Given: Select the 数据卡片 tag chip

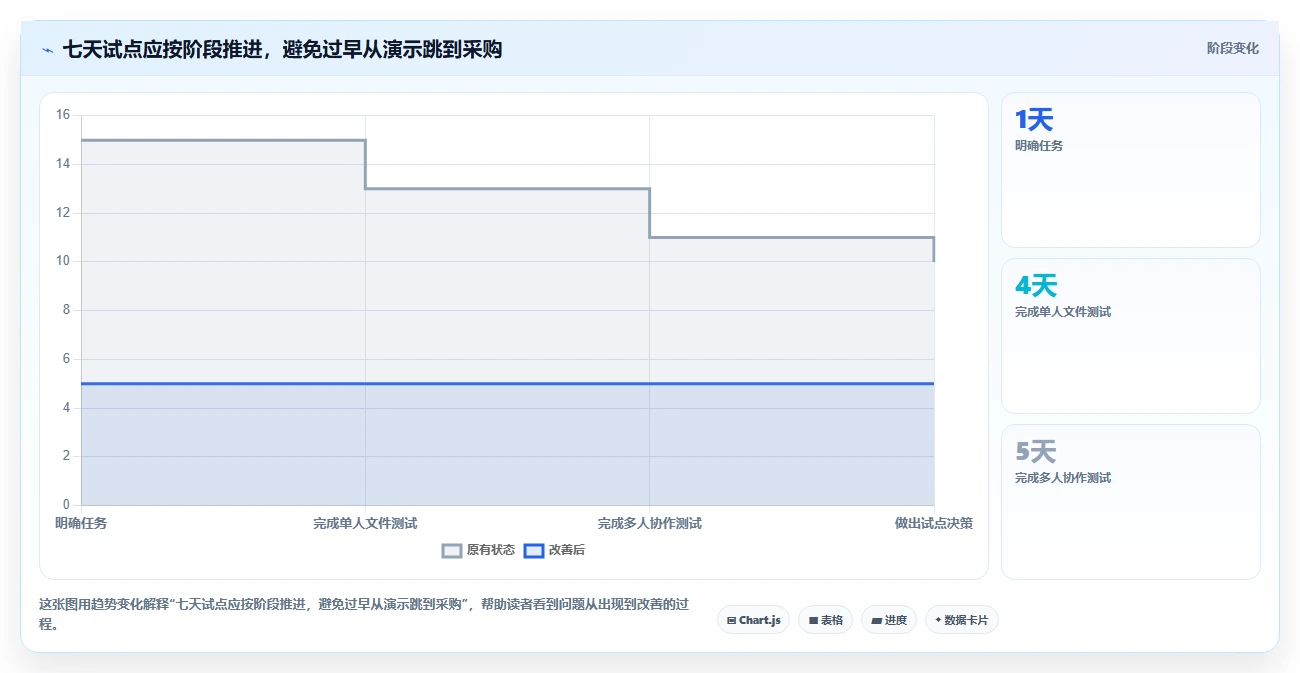Looking at the screenshot, I should [961, 620].
